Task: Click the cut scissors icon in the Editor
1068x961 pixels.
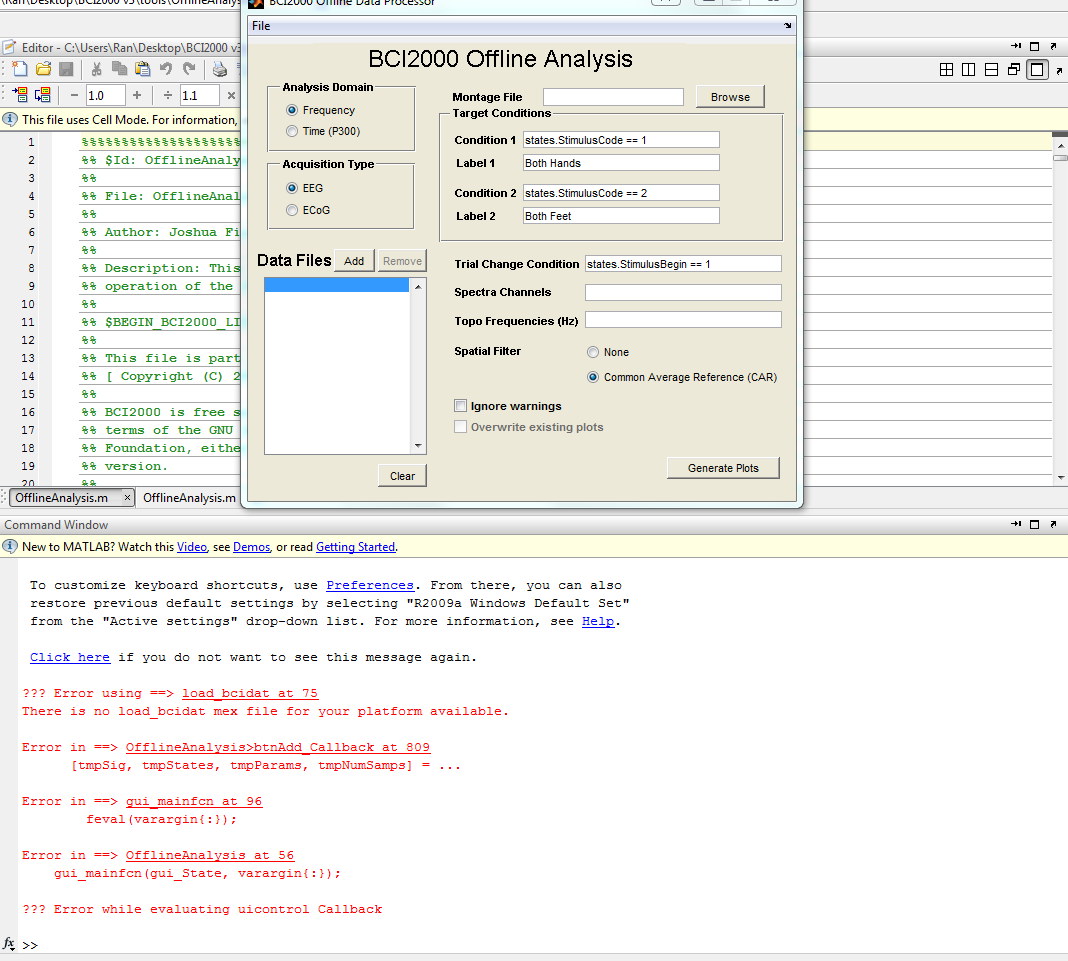Action: pos(97,69)
